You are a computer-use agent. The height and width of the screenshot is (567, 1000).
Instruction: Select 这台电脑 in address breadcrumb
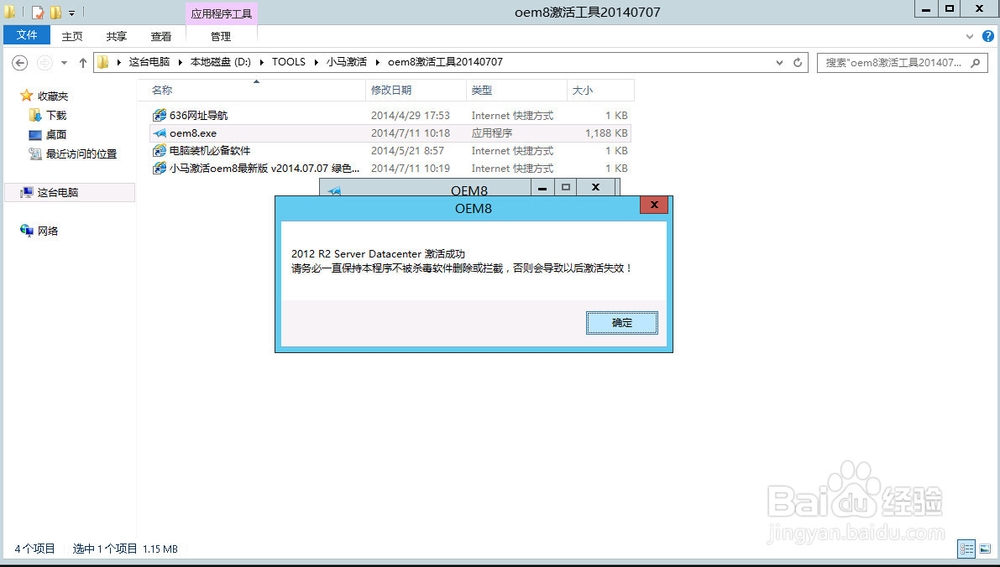pyautogui.click(x=149, y=62)
